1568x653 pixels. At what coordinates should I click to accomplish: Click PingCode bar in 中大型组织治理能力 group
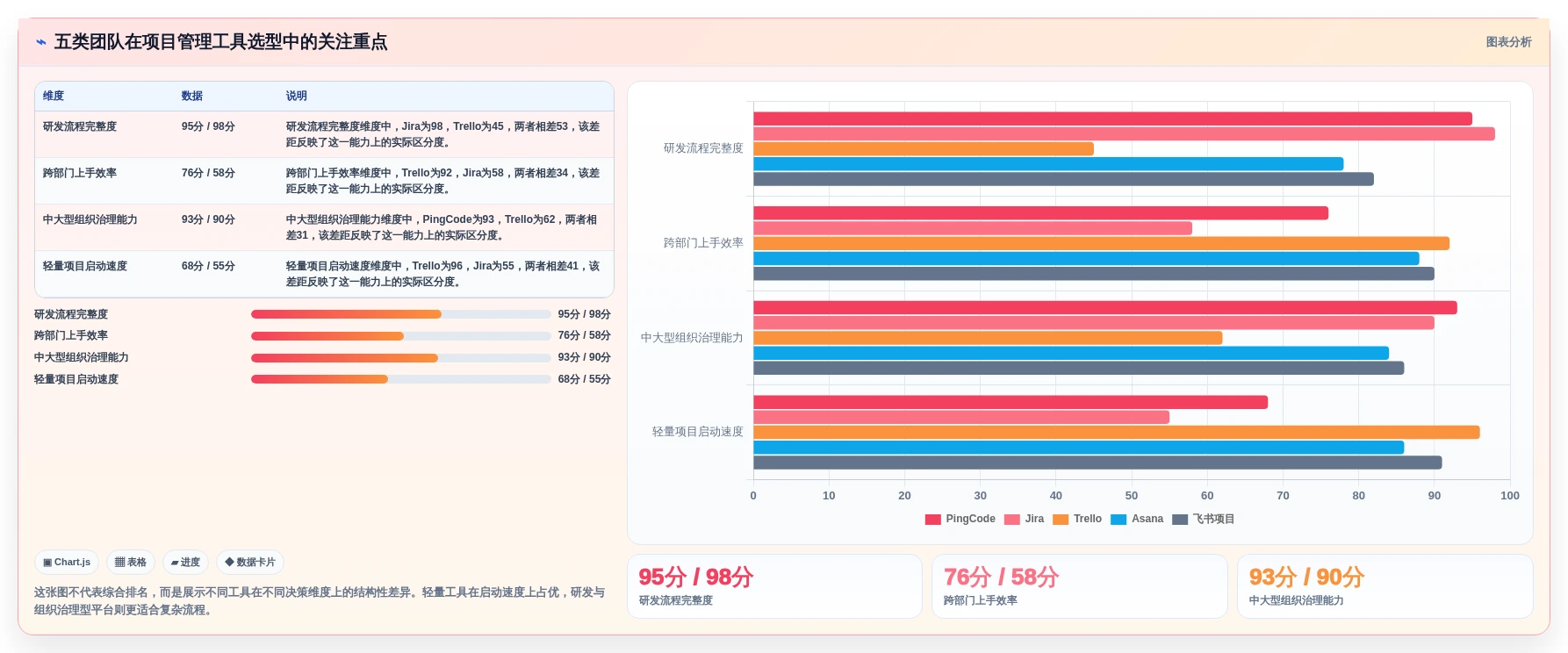pyautogui.click(x=1105, y=308)
